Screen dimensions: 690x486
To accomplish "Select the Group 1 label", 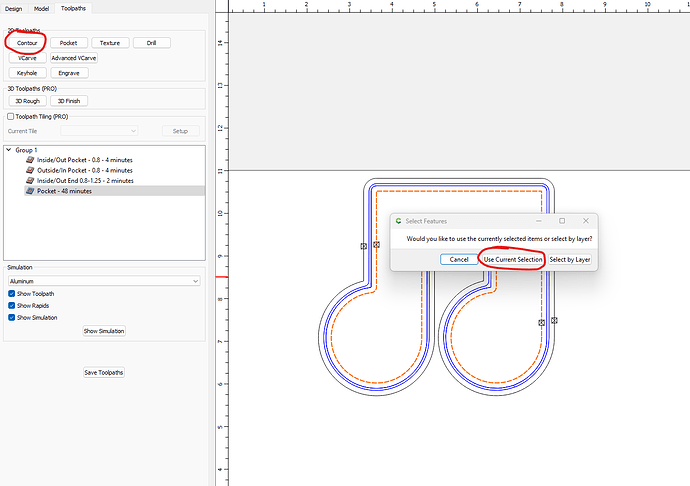I will click(x=26, y=150).
